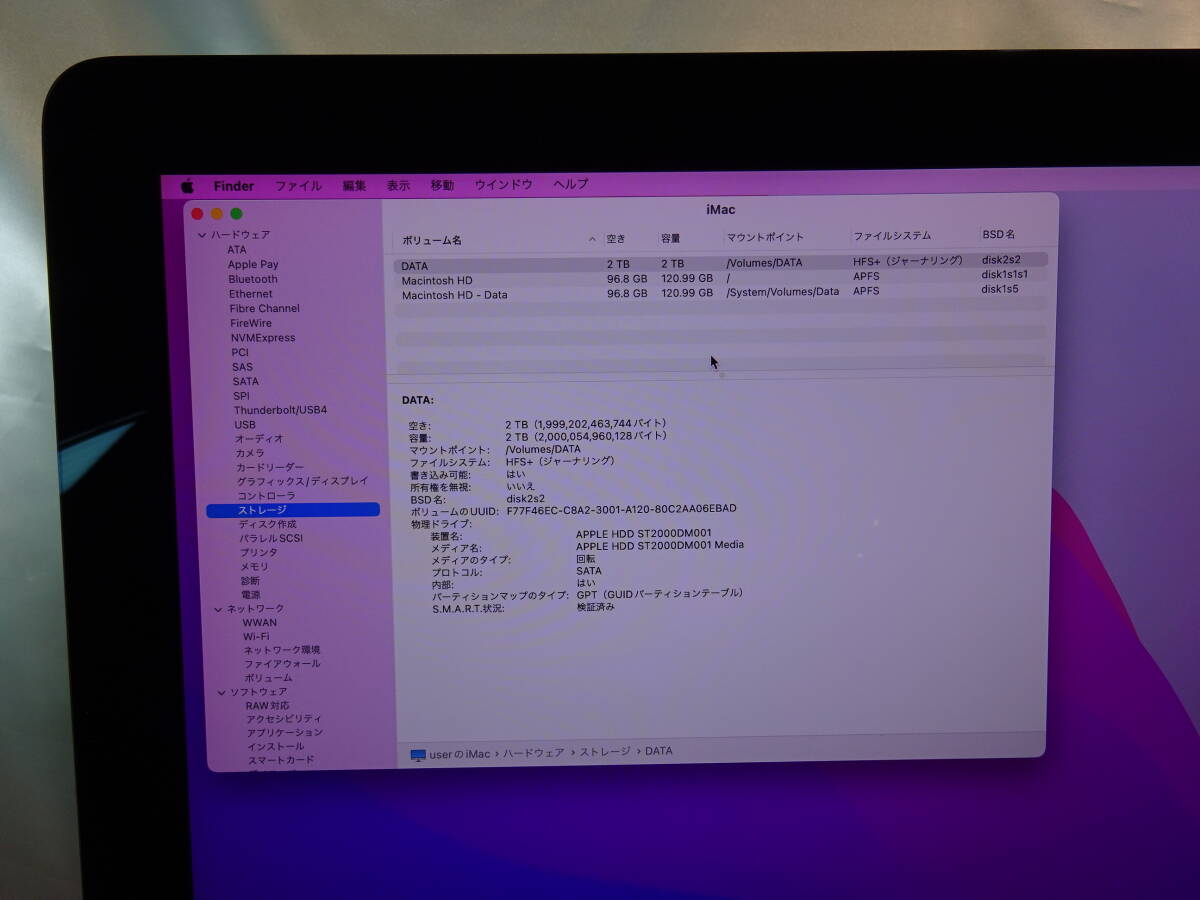Select Apple Pay in the sidebar
Image resolution: width=1200 pixels, height=900 pixels.
tap(253, 265)
